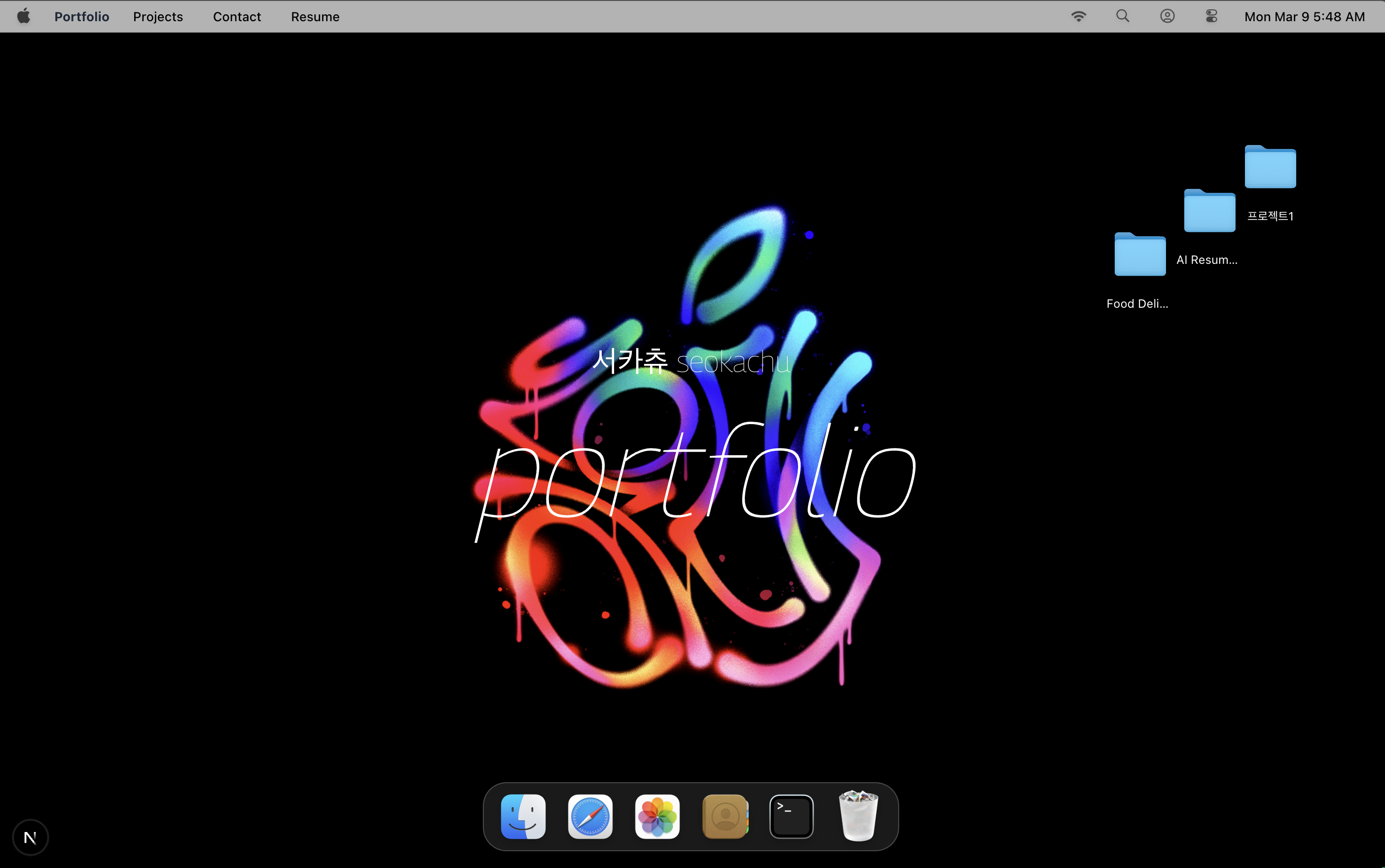This screenshot has height=868, width=1385.
Task: Open the 프로젝트1 folder
Action: coord(1270,168)
